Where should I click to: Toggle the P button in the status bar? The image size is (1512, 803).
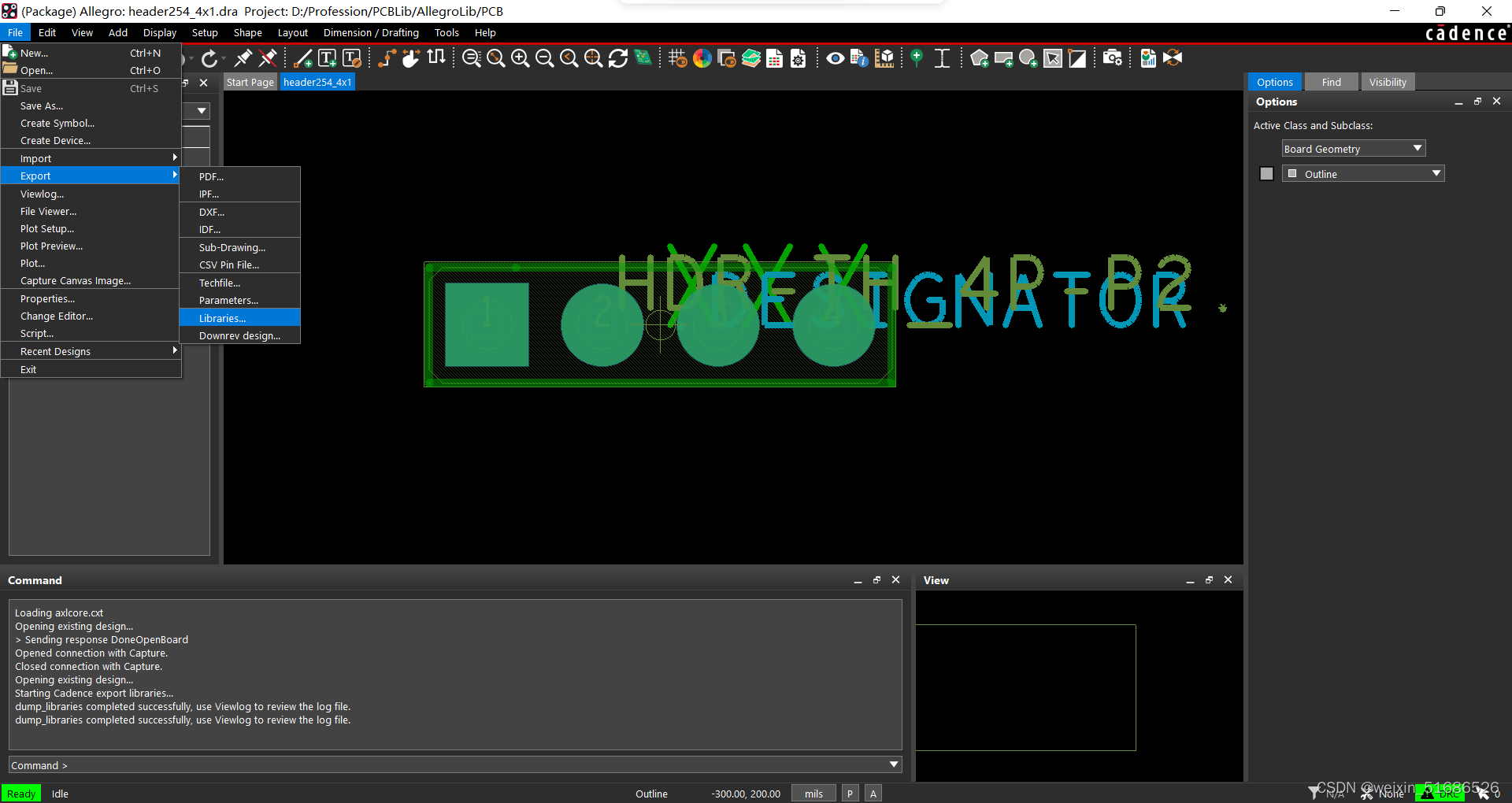(x=850, y=793)
